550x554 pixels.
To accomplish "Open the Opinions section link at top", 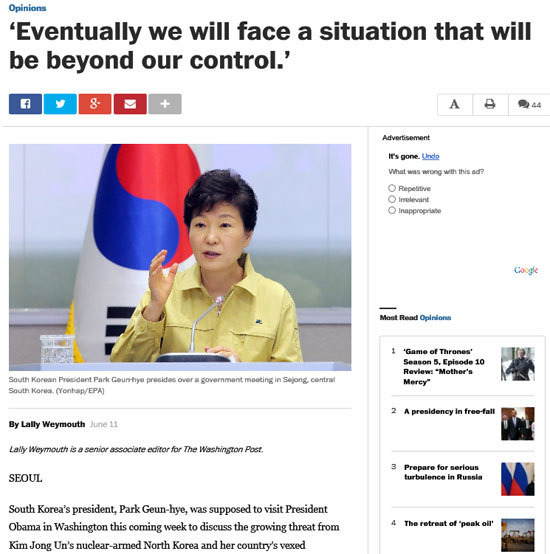I will pyautogui.click(x=28, y=8).
